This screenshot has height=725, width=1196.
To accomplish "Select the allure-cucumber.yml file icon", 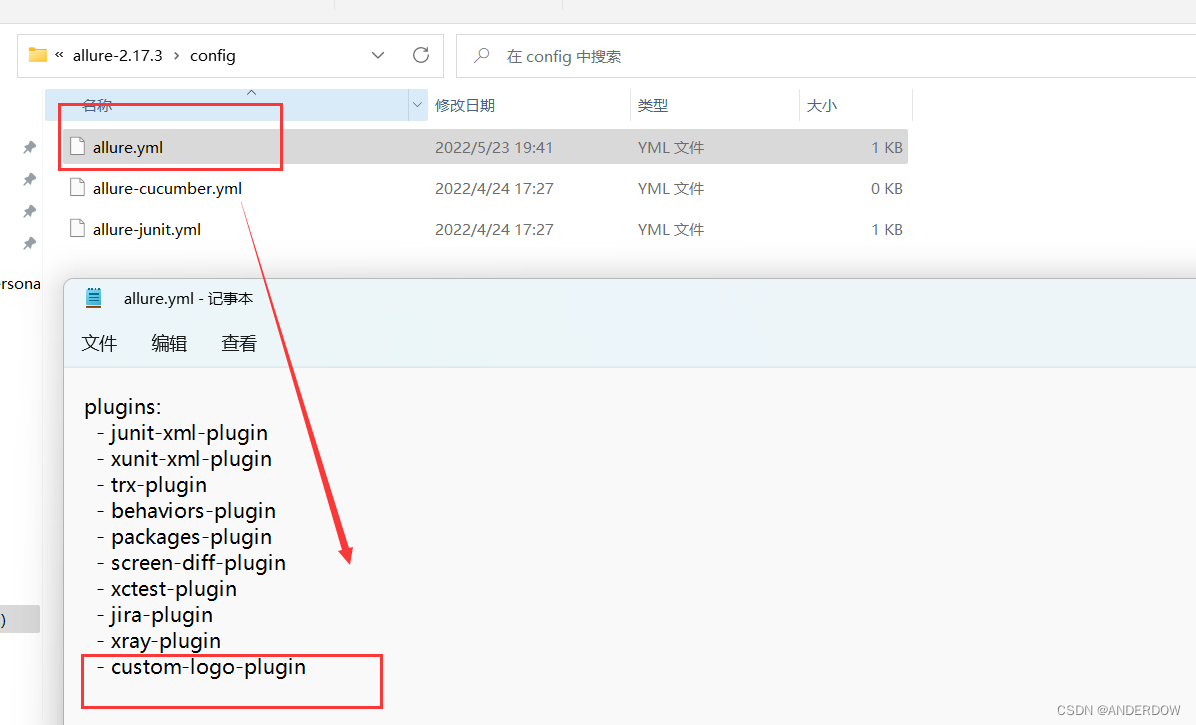I will tap(77, 188).
